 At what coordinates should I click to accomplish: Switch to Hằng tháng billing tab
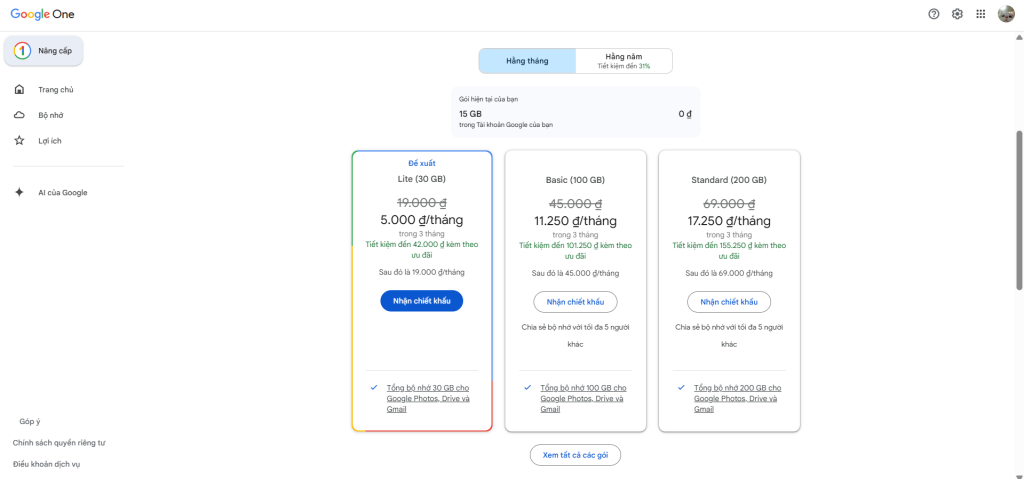527,61
